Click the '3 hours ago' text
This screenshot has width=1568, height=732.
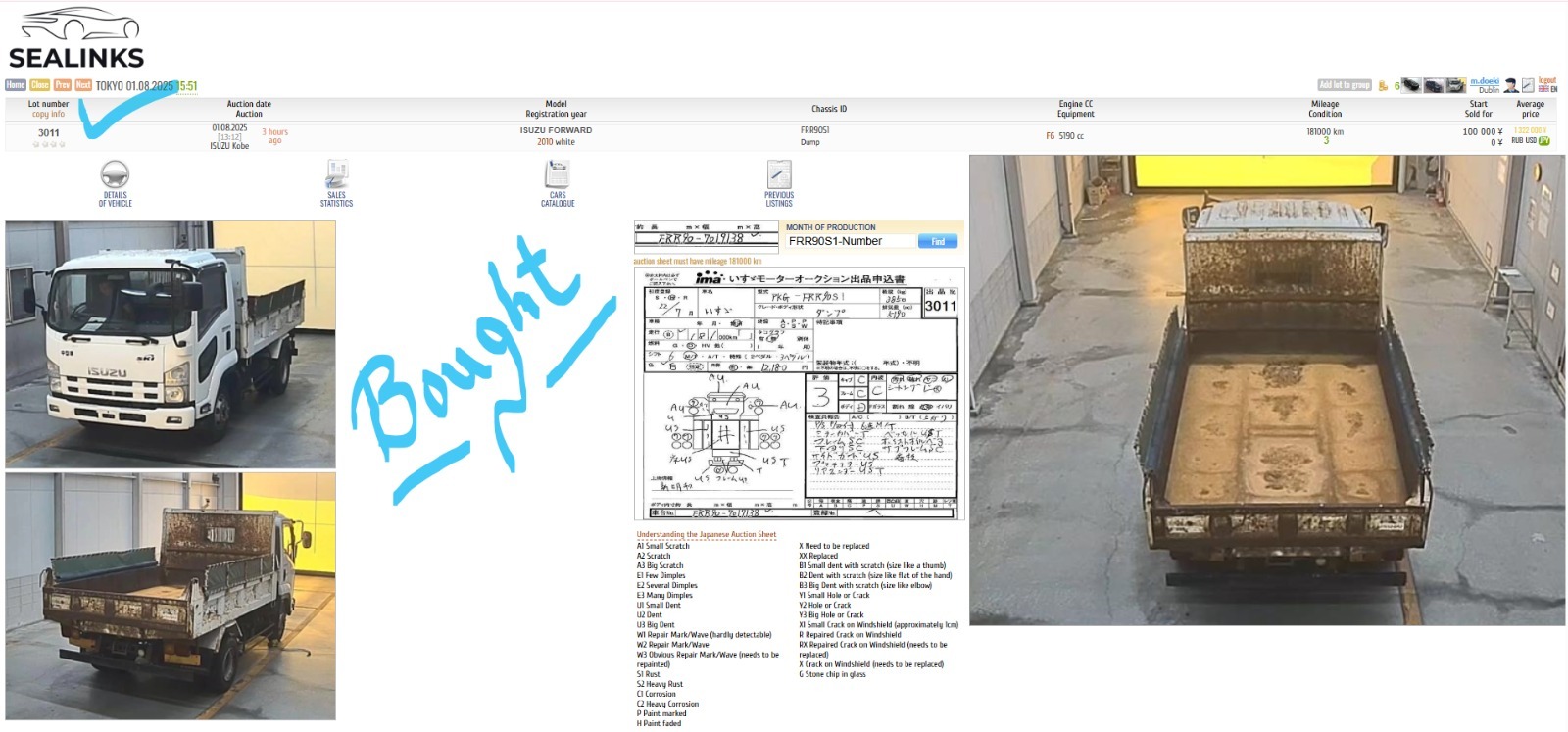click(x=274, y=136)
